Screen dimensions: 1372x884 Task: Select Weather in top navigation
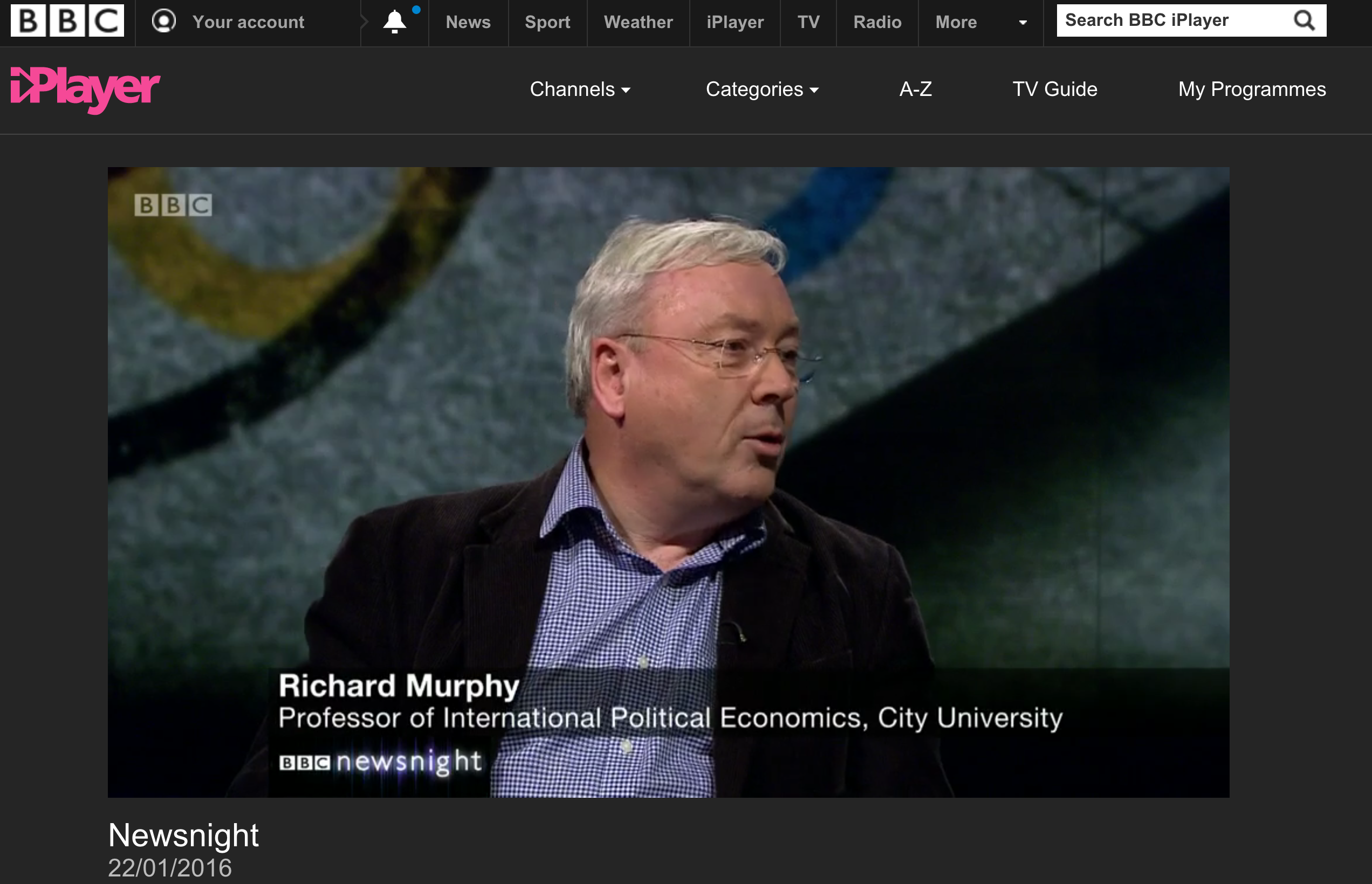tap(638, 22)
